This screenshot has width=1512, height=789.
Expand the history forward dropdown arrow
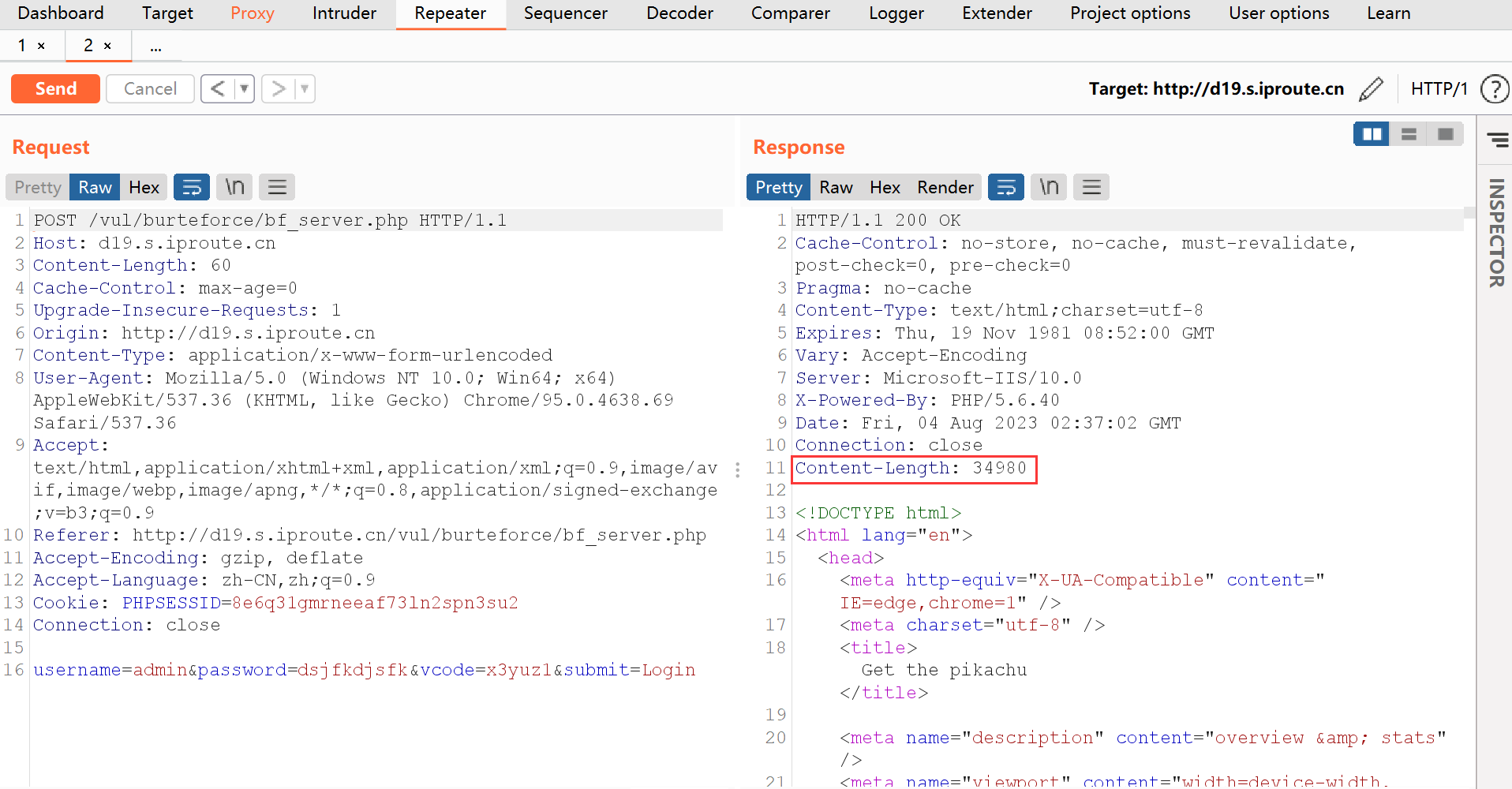[305, 89]
